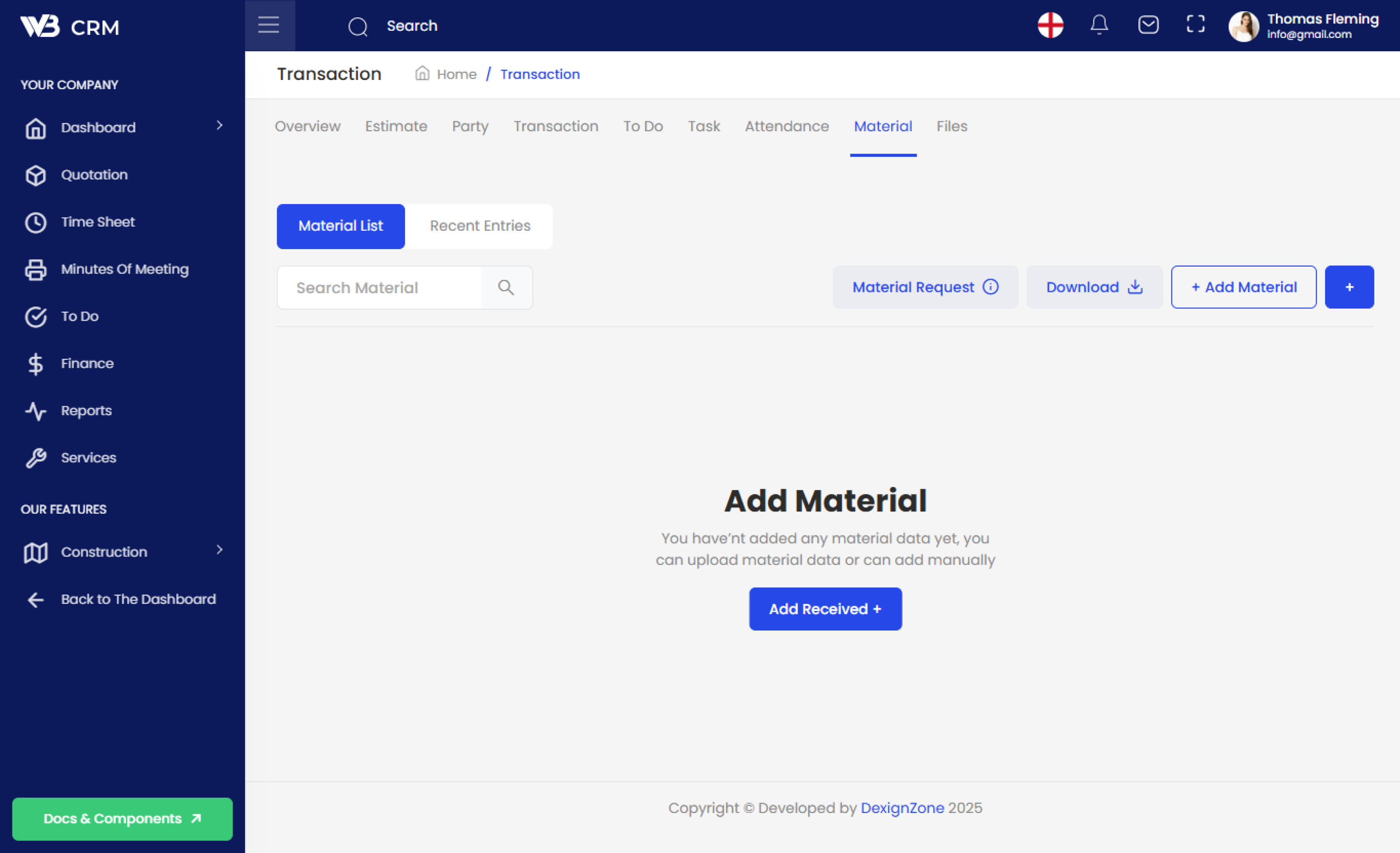Click the home icon in breadcrumb

(x=422, y=73)
